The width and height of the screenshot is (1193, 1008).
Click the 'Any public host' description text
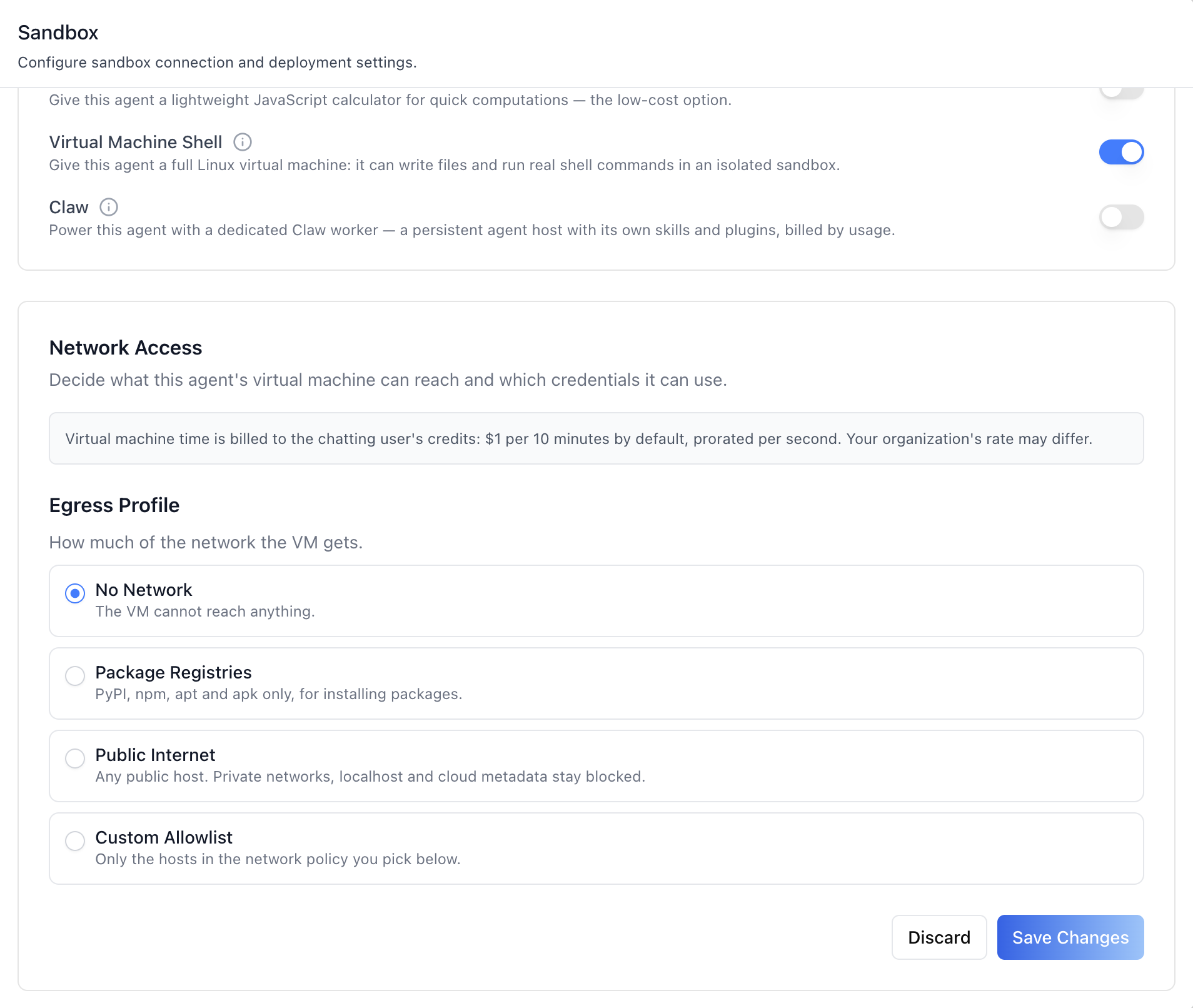(x=370, y=777)
